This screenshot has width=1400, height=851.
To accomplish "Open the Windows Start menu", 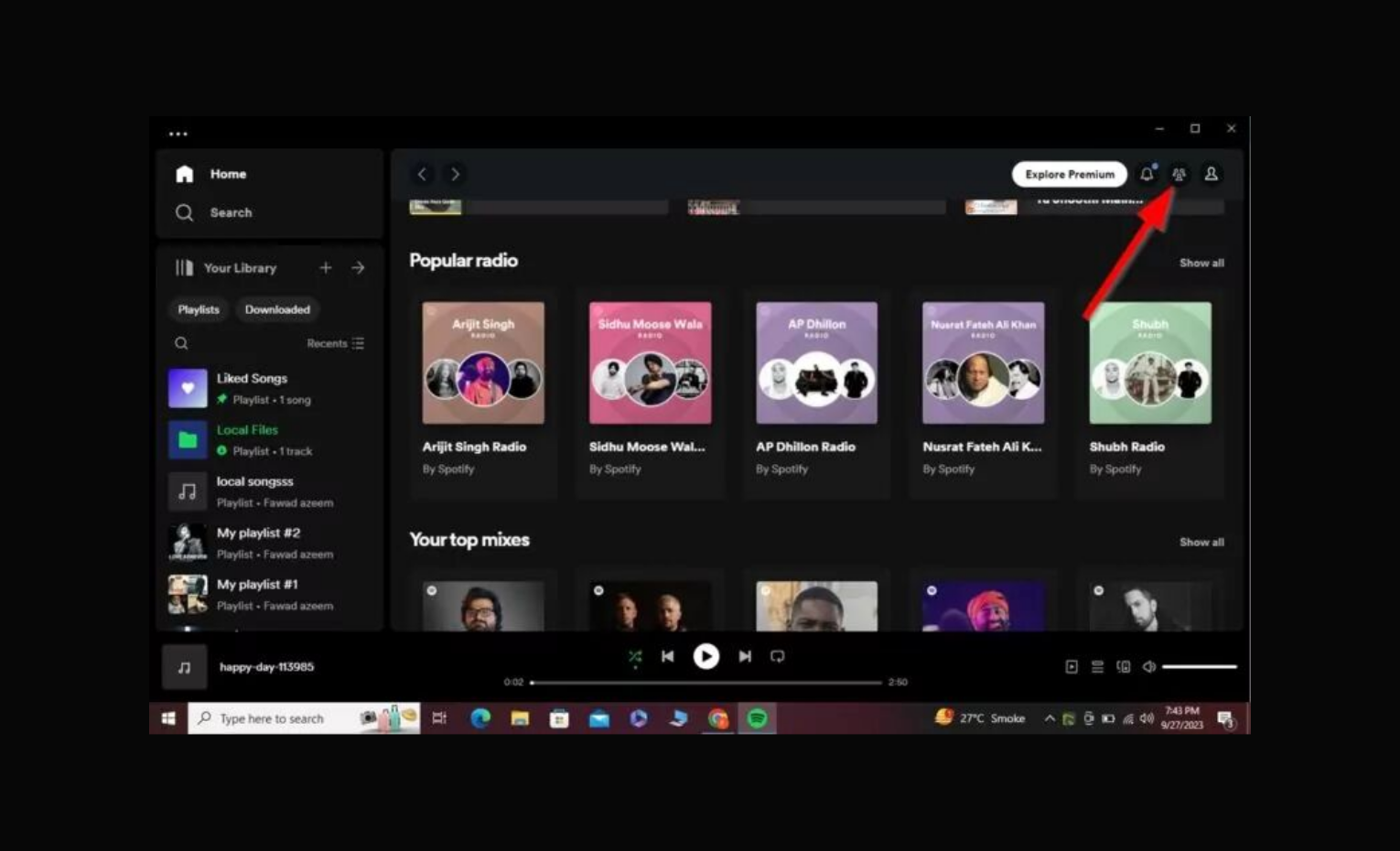I will click(168, 718).
